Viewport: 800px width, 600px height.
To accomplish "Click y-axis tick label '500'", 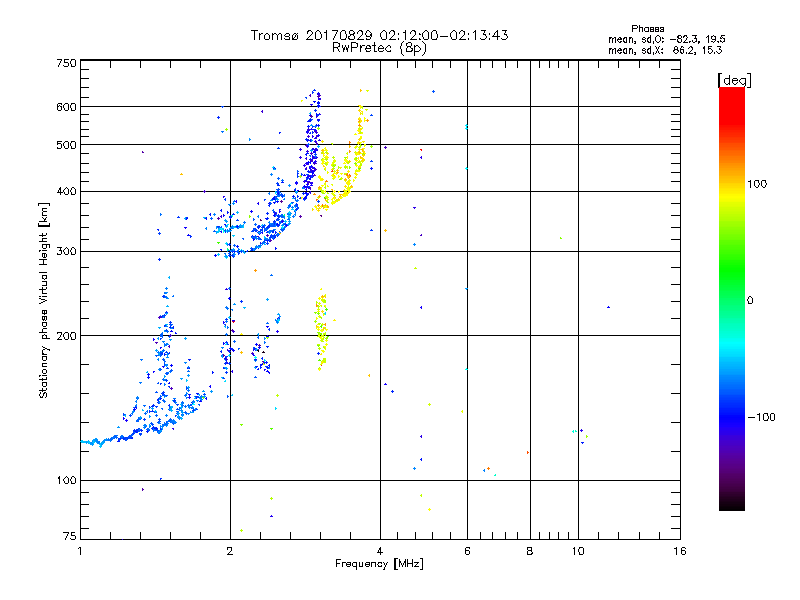I will tap(66, 145).
